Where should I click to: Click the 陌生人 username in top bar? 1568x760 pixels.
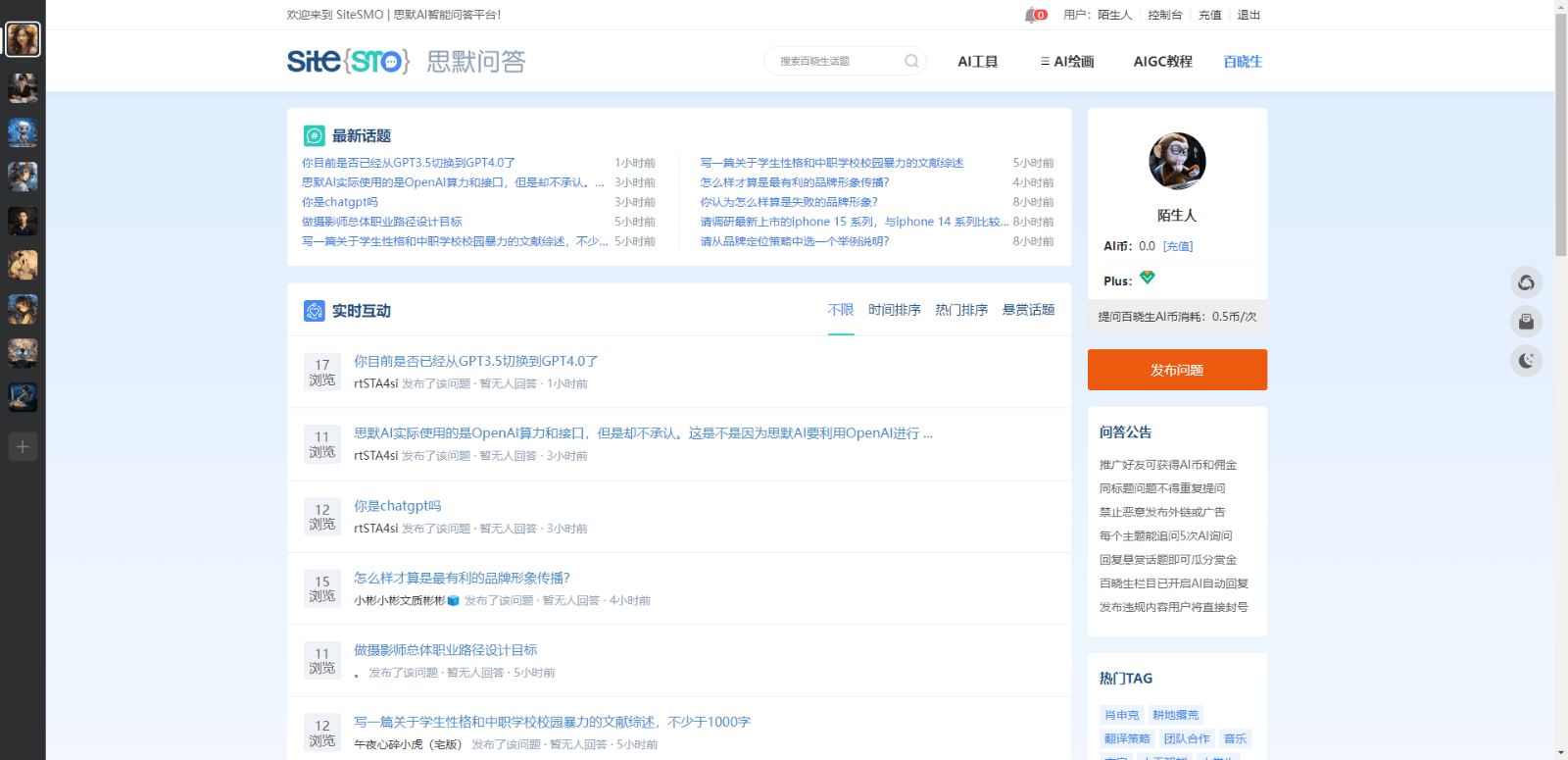tap(1114, 15)
